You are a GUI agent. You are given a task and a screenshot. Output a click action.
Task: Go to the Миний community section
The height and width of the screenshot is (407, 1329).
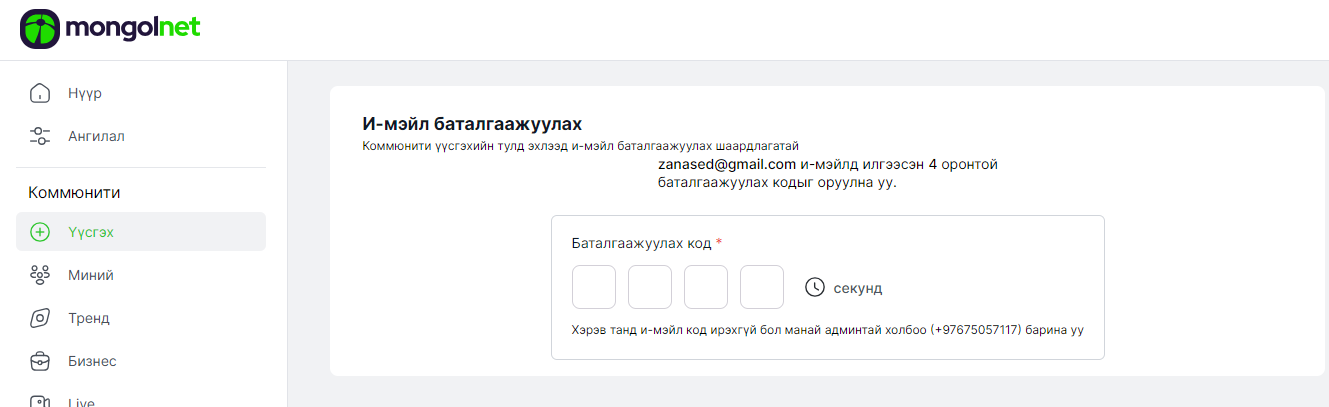[x=90, y=275]
